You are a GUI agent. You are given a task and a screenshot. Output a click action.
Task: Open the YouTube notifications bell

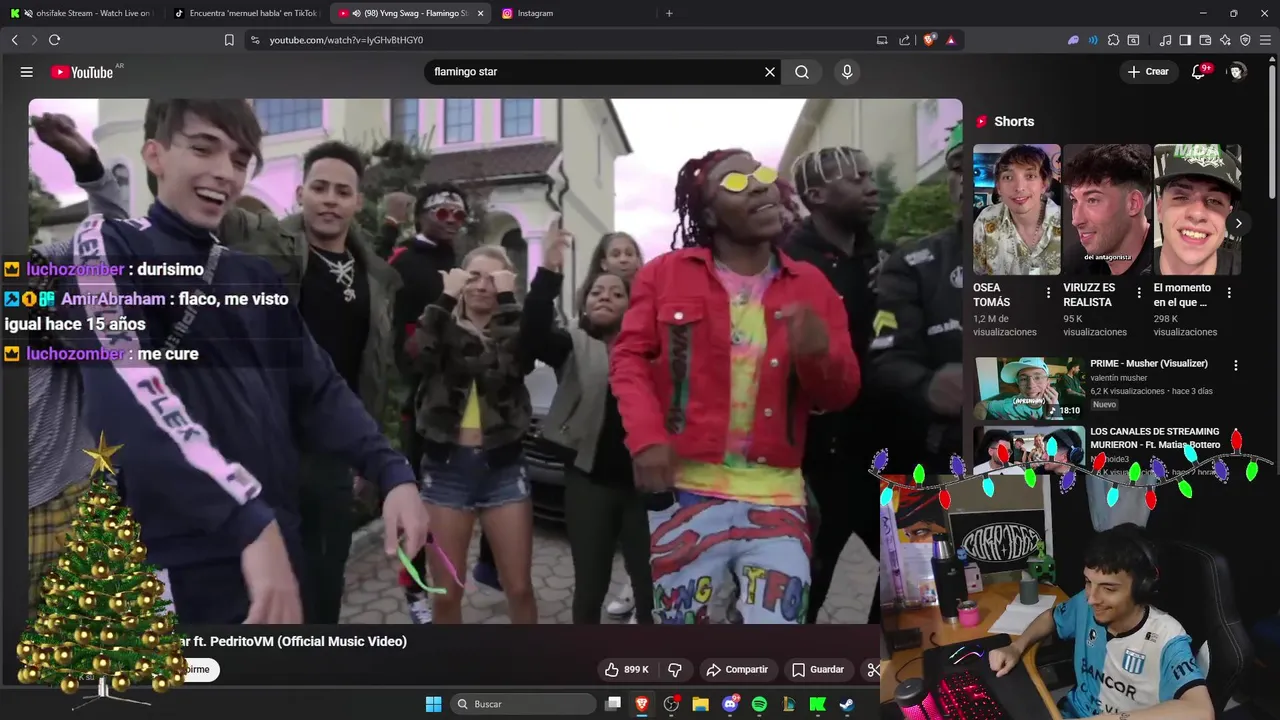point(1199,72)
